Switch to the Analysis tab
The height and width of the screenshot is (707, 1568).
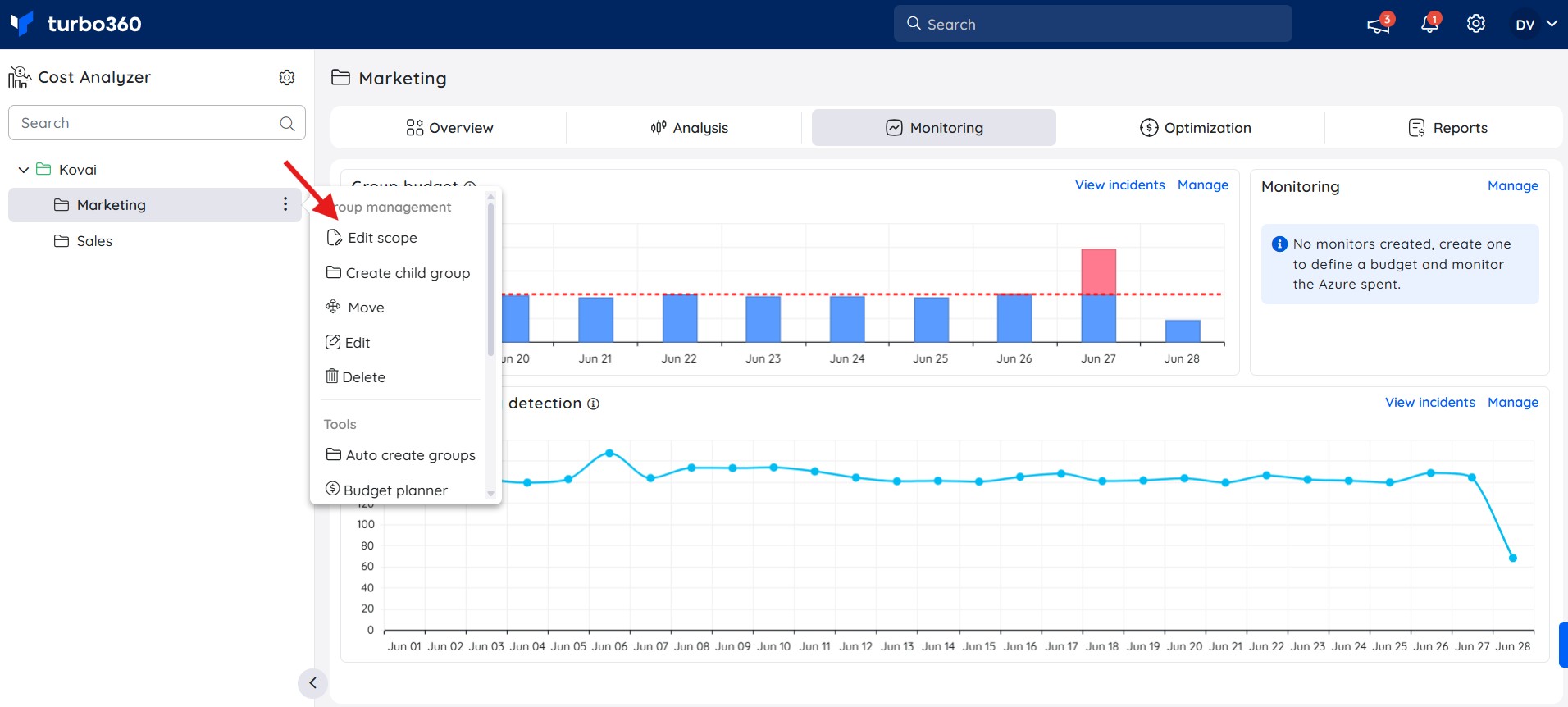click(690, 128)
